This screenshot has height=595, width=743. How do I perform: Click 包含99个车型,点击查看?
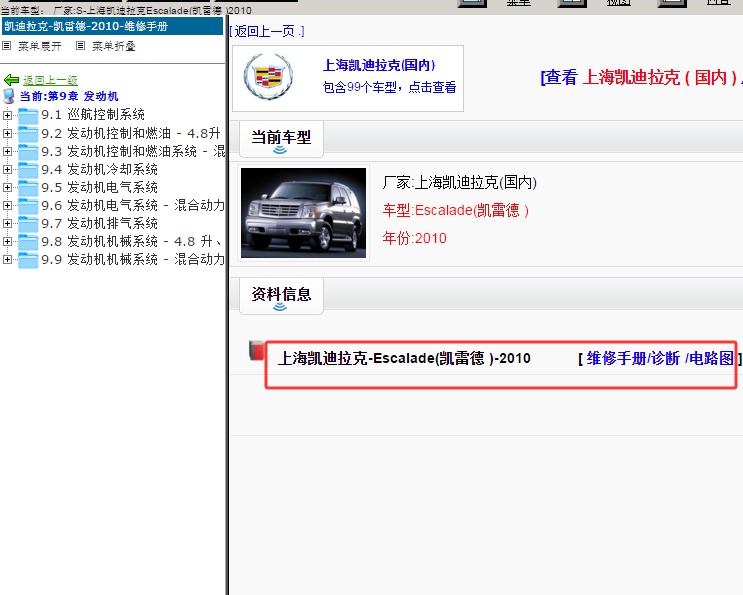[390, 87]
